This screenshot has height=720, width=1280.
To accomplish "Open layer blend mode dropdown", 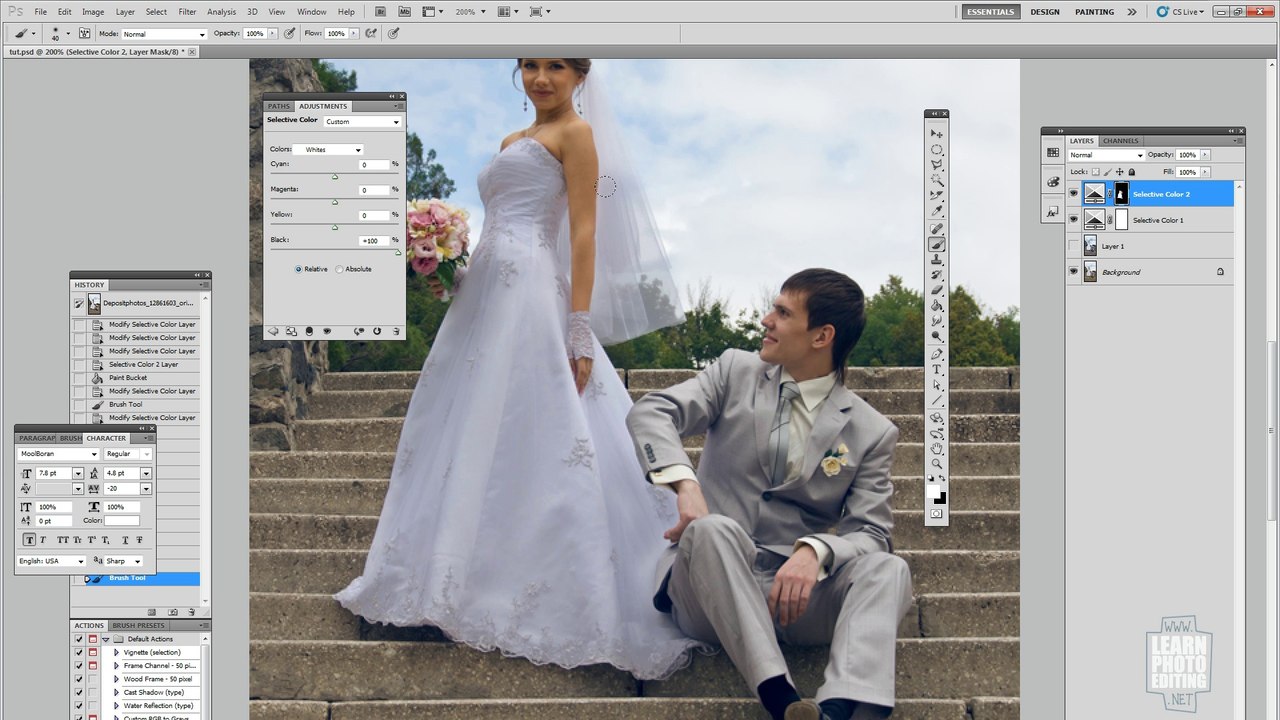I will click(1106, 155).
